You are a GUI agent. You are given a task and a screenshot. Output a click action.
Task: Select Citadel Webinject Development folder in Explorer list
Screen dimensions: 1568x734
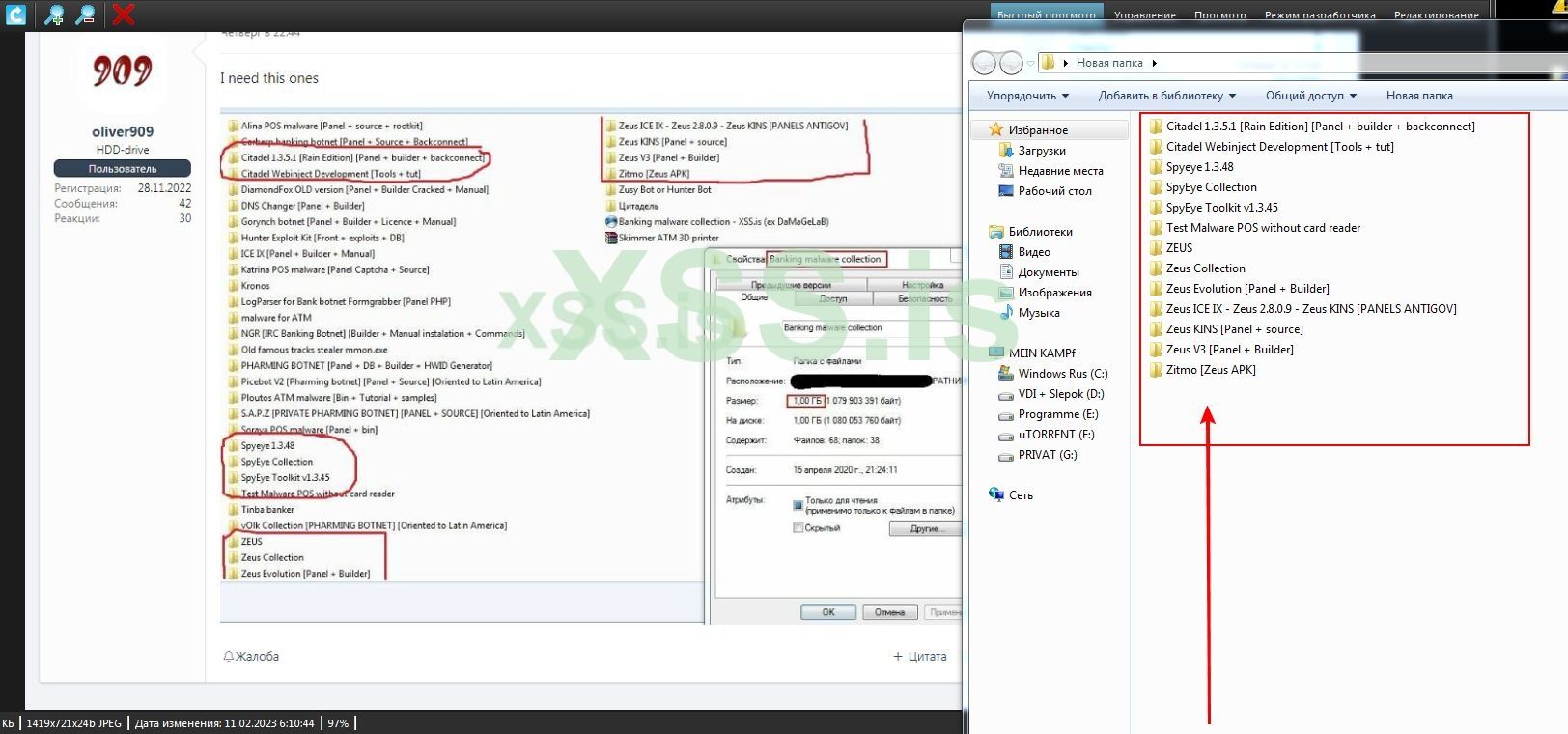1272,146
